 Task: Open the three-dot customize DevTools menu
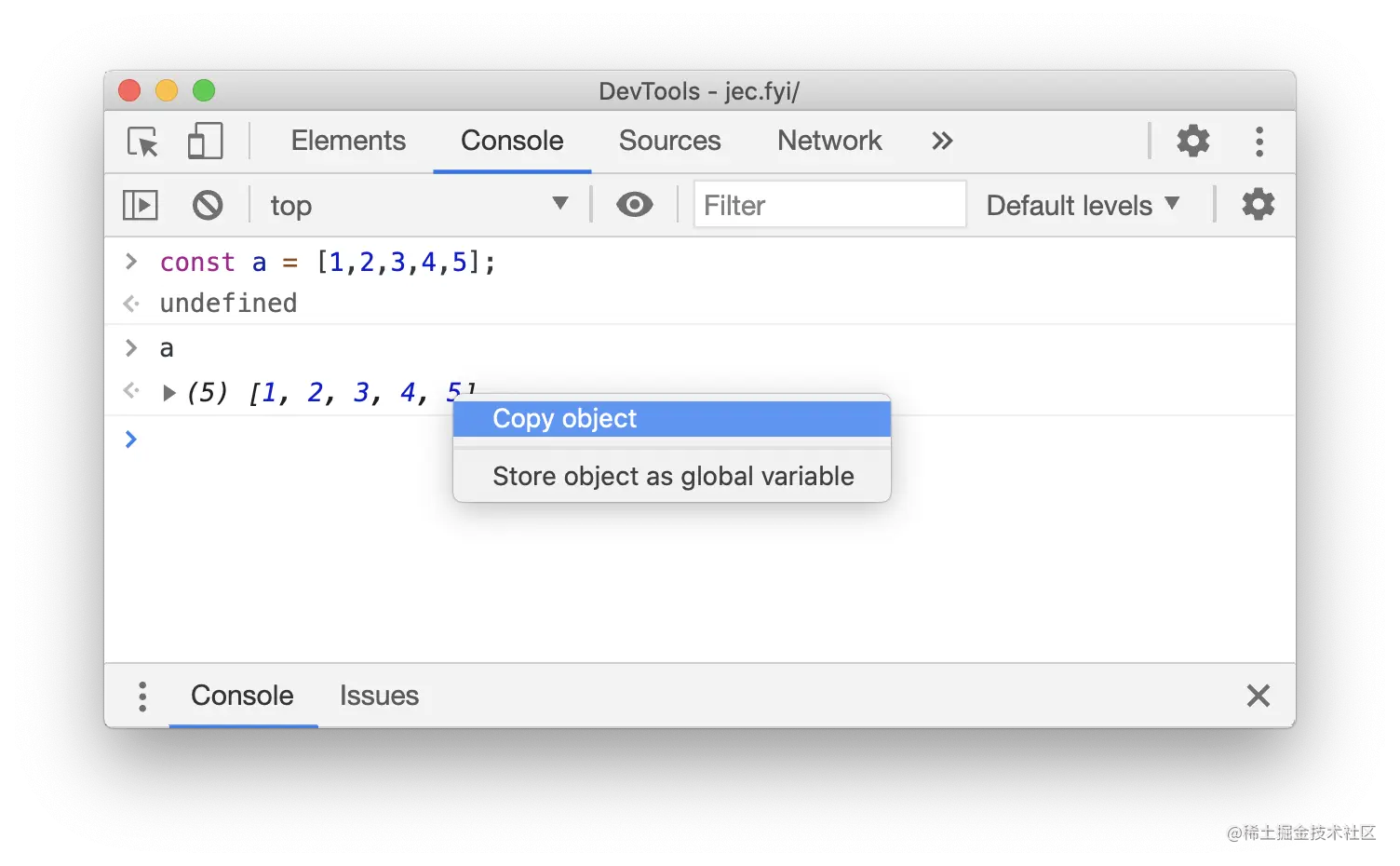(1259, 142)
